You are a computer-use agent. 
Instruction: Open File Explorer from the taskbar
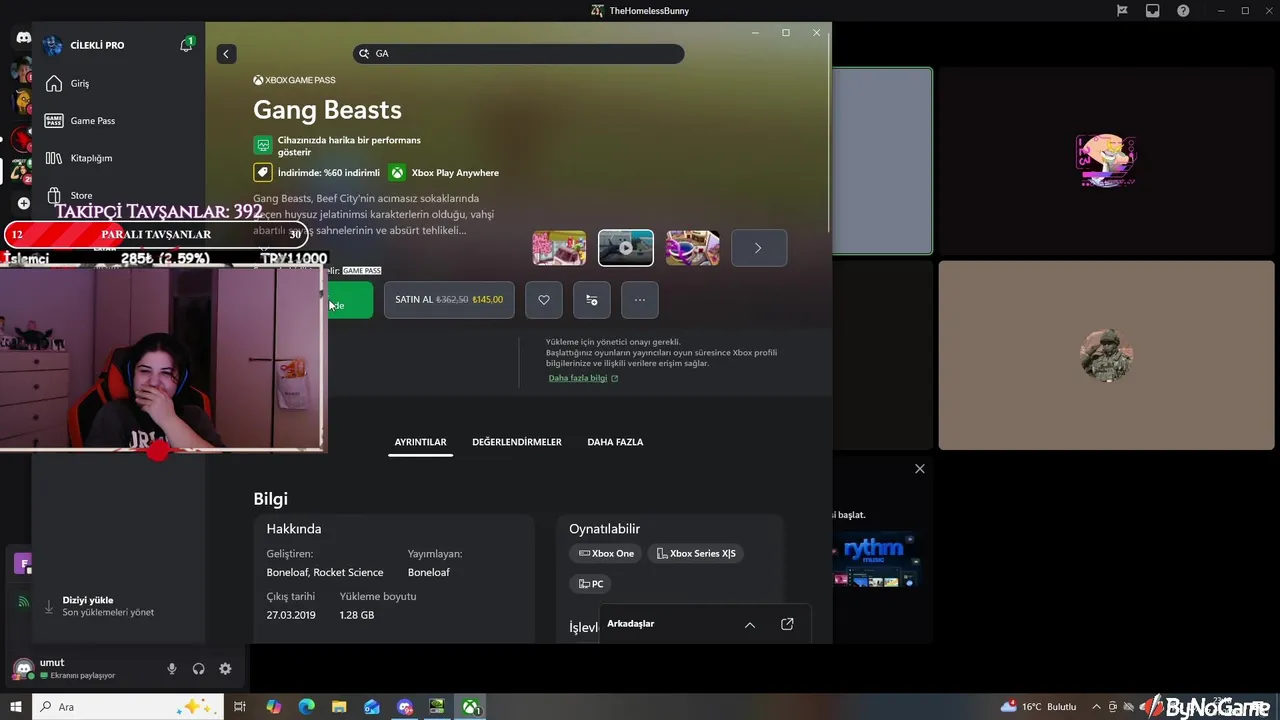tap(339, 707)
